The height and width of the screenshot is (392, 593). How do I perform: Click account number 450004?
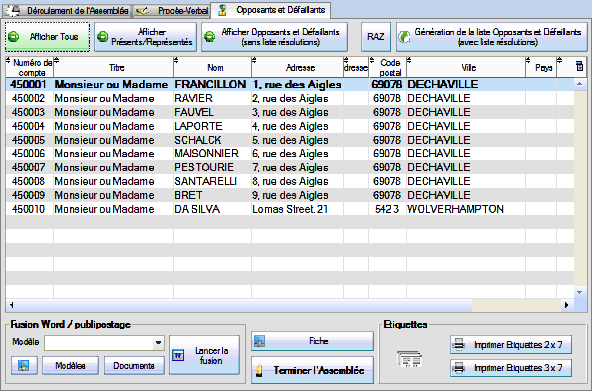point(28,126)
